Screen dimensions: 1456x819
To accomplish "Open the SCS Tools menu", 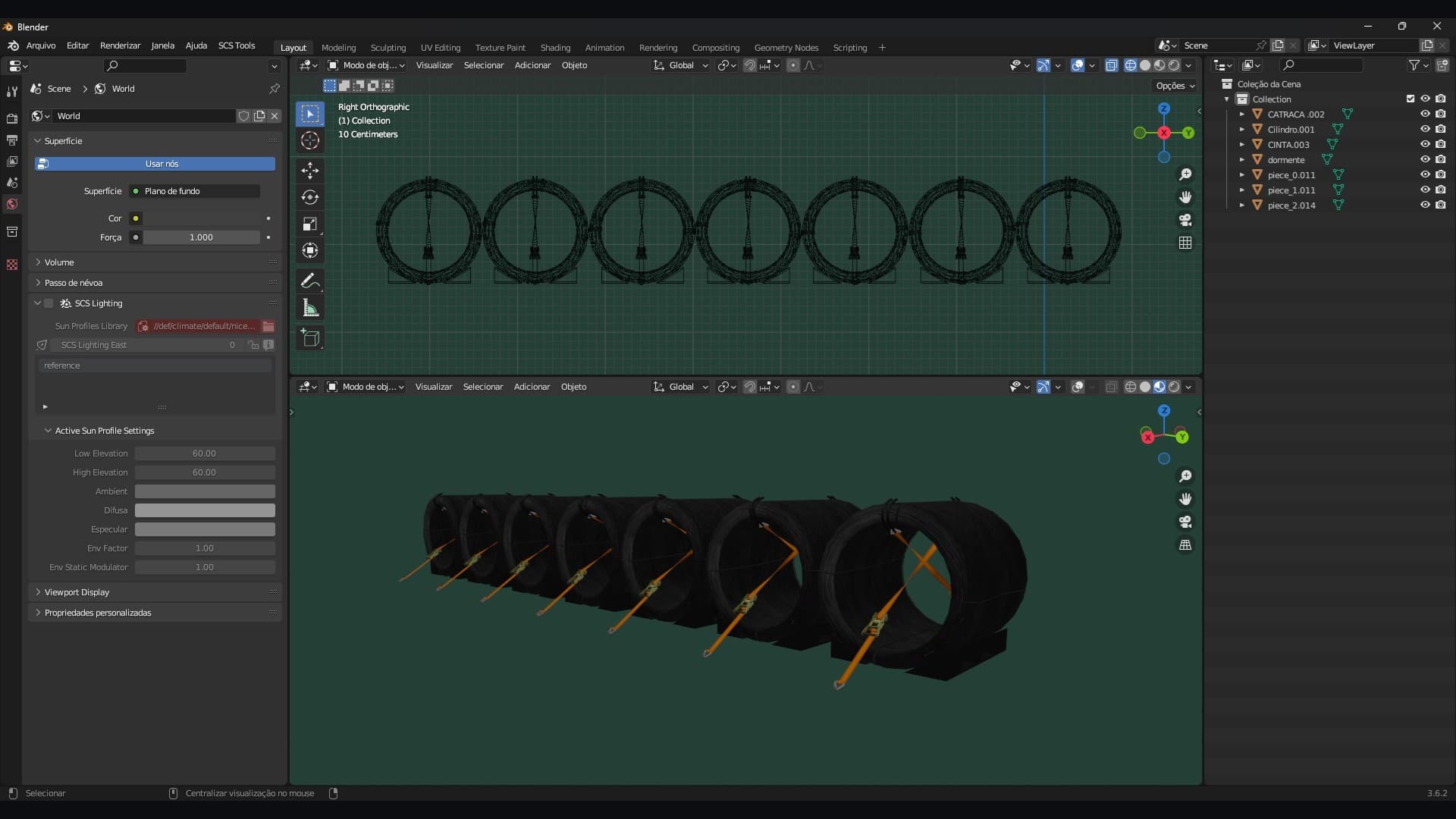I will (x=237, y=45).
